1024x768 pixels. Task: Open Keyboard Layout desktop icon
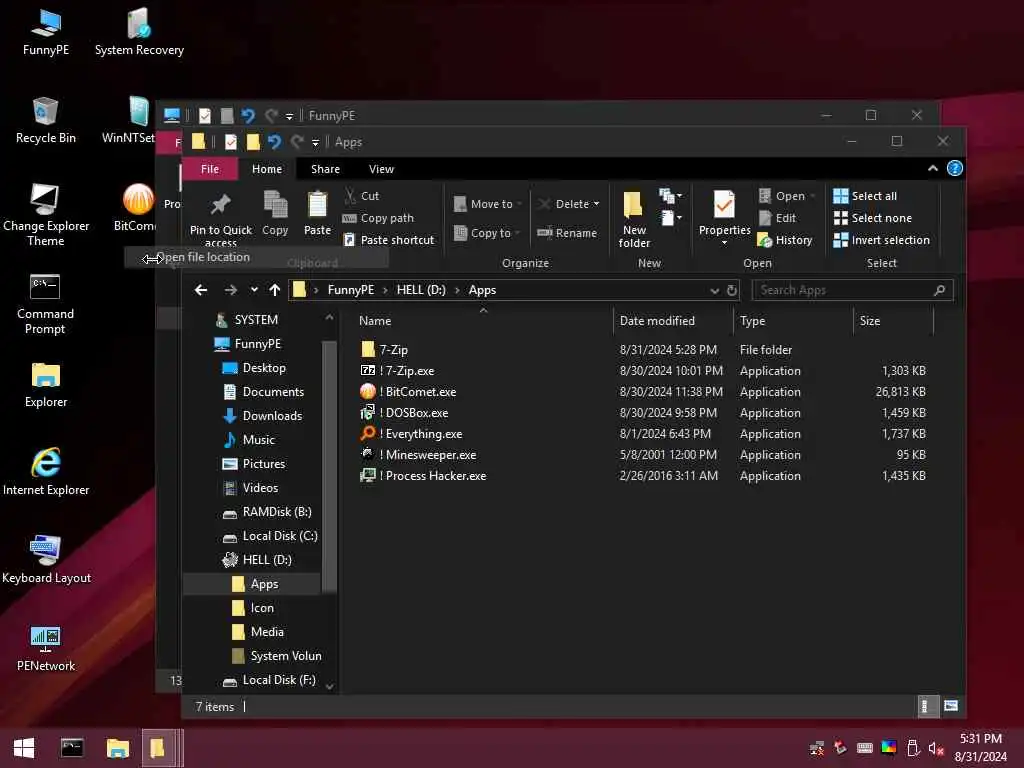tap(46, 559)
